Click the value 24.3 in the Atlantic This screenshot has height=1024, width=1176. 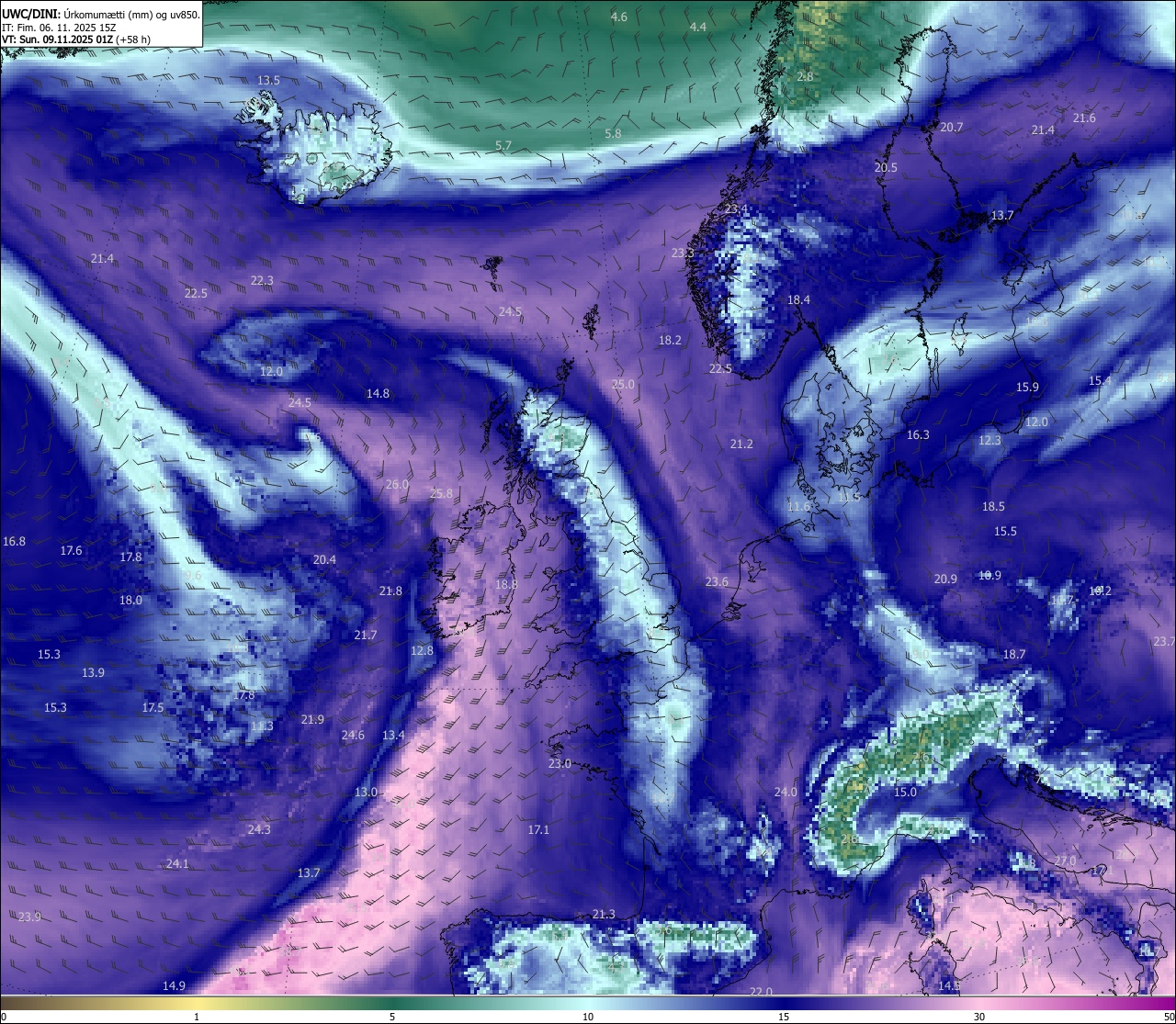[259, 830]
